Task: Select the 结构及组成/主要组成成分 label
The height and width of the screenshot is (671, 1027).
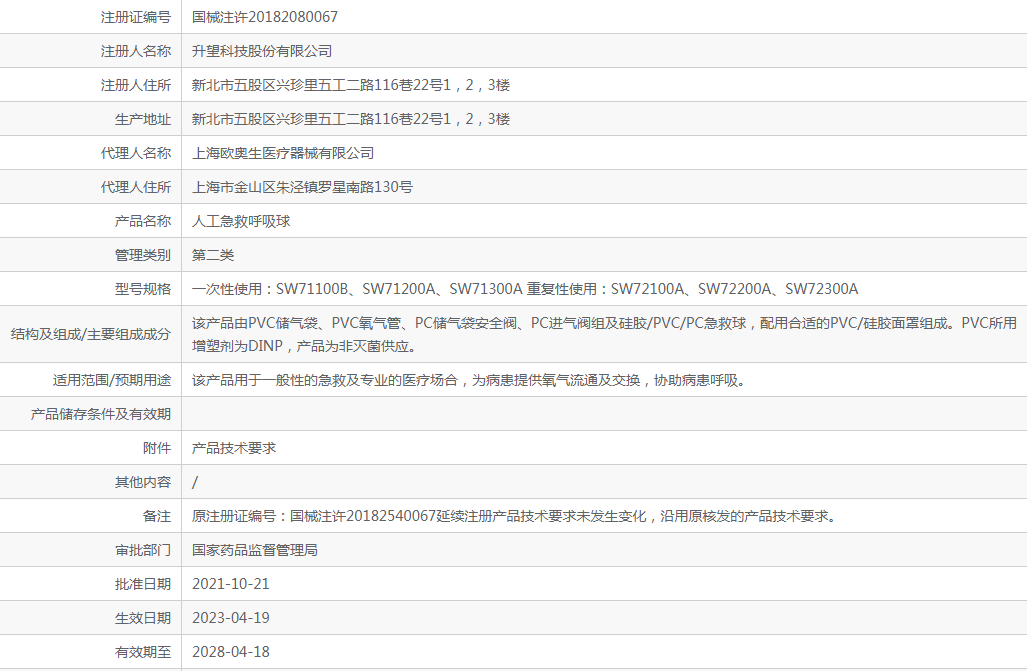Action: [x=90, y=335]
